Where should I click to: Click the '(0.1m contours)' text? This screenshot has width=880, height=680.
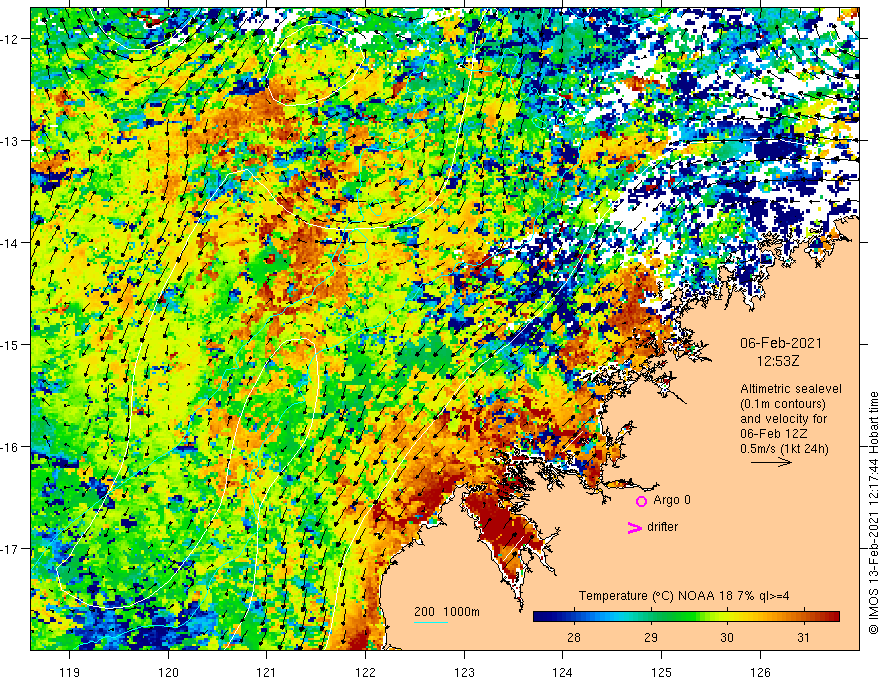(783, 404)
